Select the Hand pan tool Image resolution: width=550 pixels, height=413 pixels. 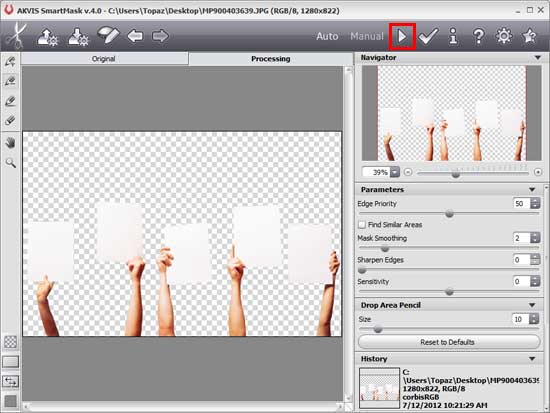11,142
